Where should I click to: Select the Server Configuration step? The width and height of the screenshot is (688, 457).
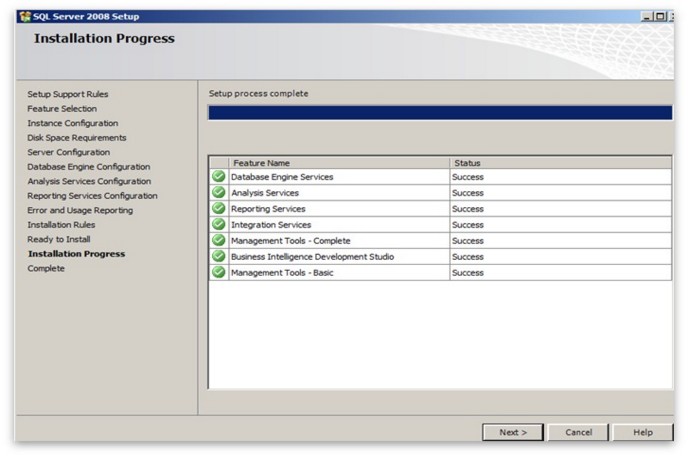pos(68,152)
